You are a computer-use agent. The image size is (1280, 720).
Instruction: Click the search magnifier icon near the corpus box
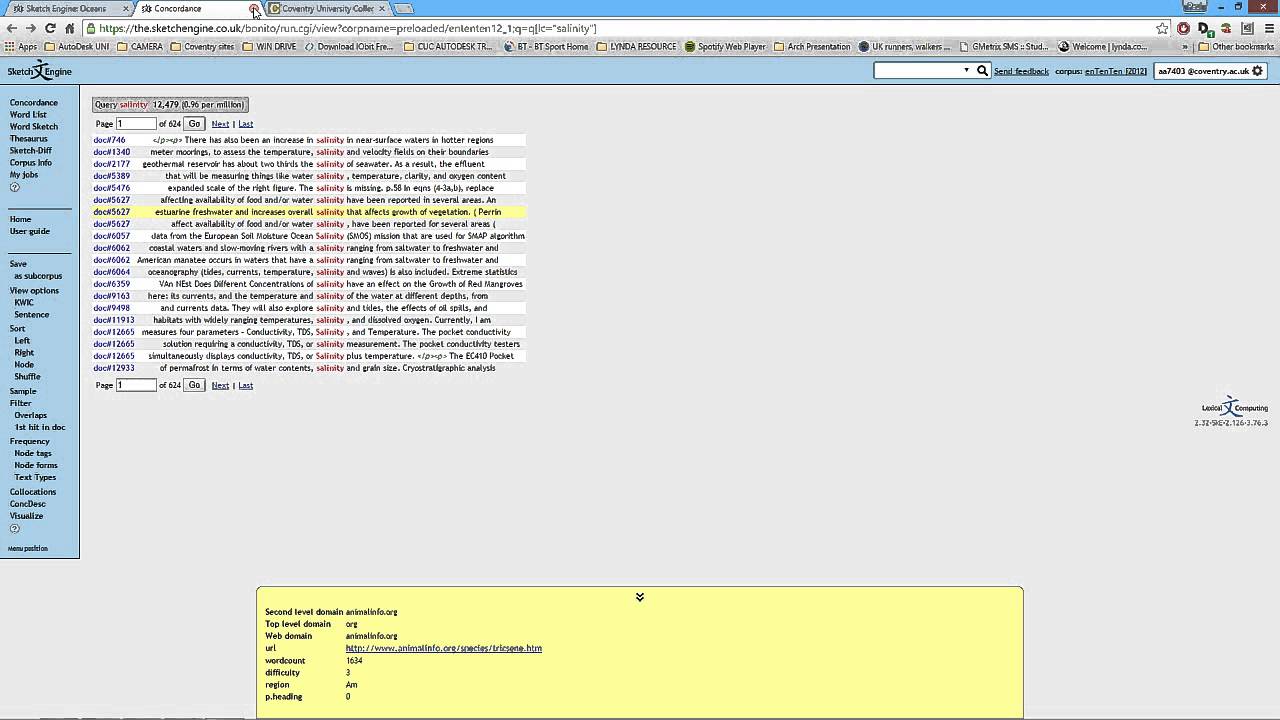pyautogui.click(x=982, y=71)
